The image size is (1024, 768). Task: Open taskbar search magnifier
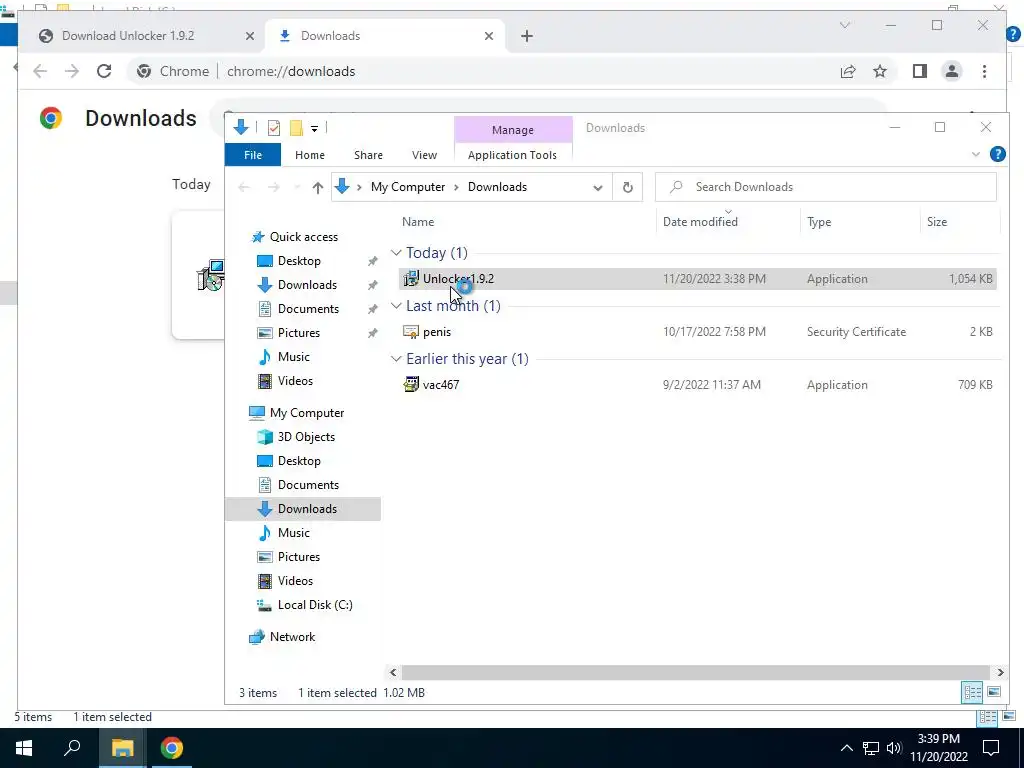pyautogui.click(x=72, y=747)
